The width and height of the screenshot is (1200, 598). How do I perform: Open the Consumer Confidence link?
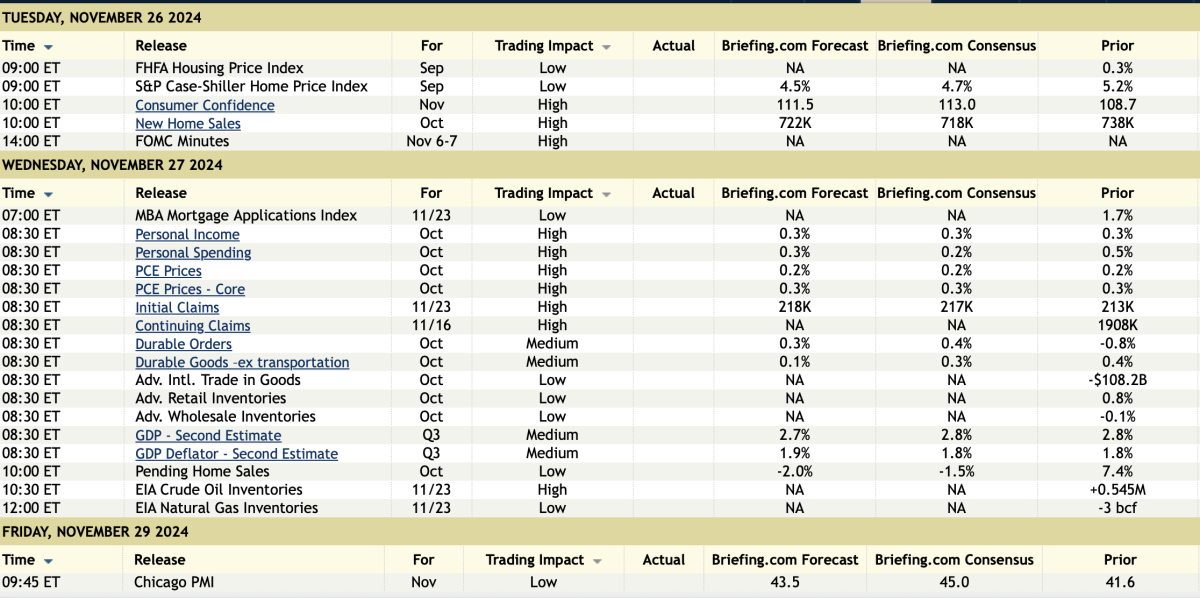click(204, 105)
